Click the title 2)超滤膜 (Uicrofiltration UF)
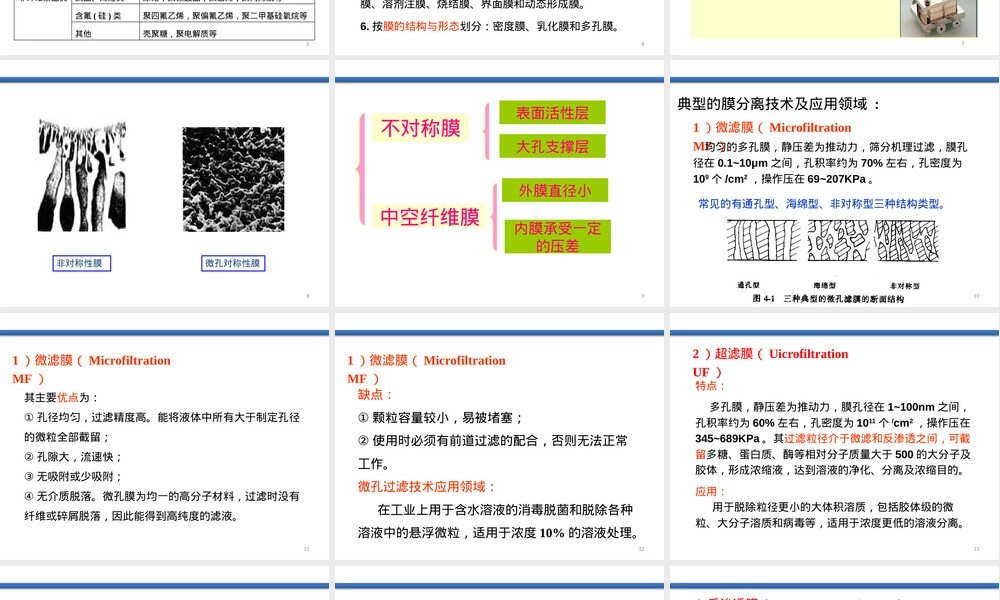The width and height of the screenshot is (1000, 600). coord(770,363)
